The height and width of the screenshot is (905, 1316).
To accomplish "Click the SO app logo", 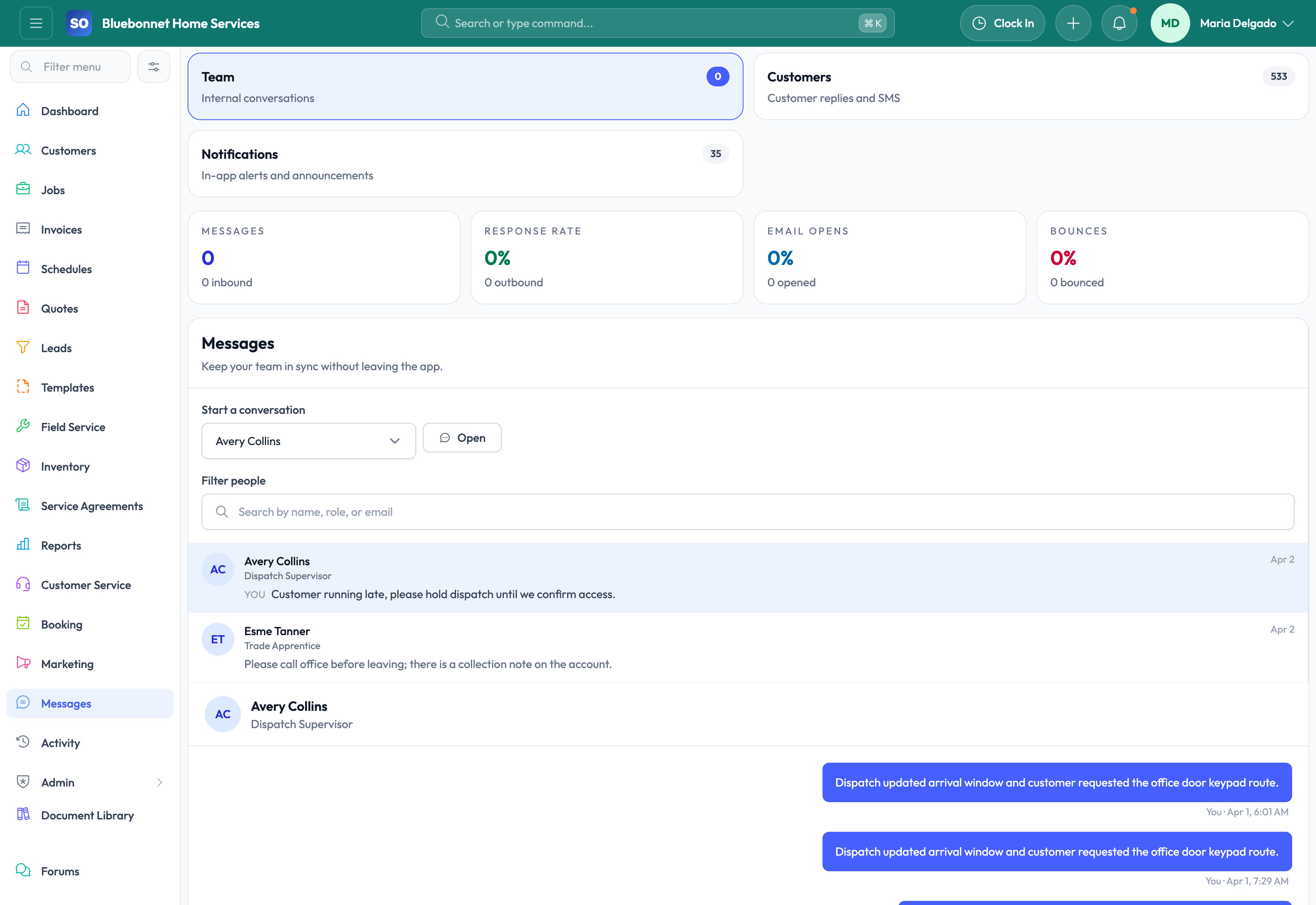I will click(79, 23).
